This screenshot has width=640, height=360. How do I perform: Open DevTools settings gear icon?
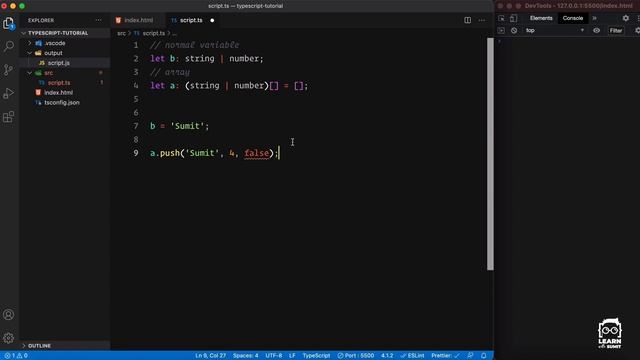(x=626, y=18)
